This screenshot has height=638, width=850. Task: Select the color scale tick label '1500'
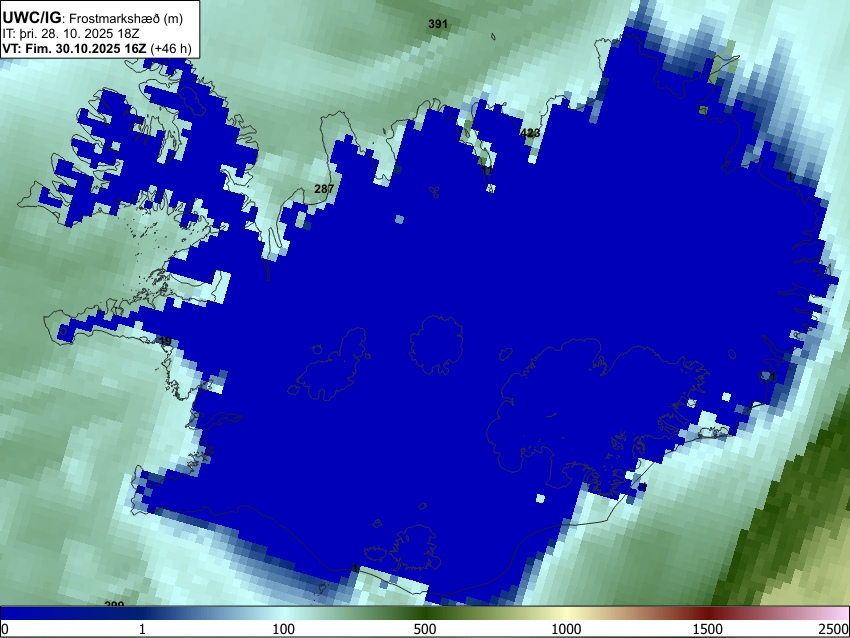coord(708,629)
